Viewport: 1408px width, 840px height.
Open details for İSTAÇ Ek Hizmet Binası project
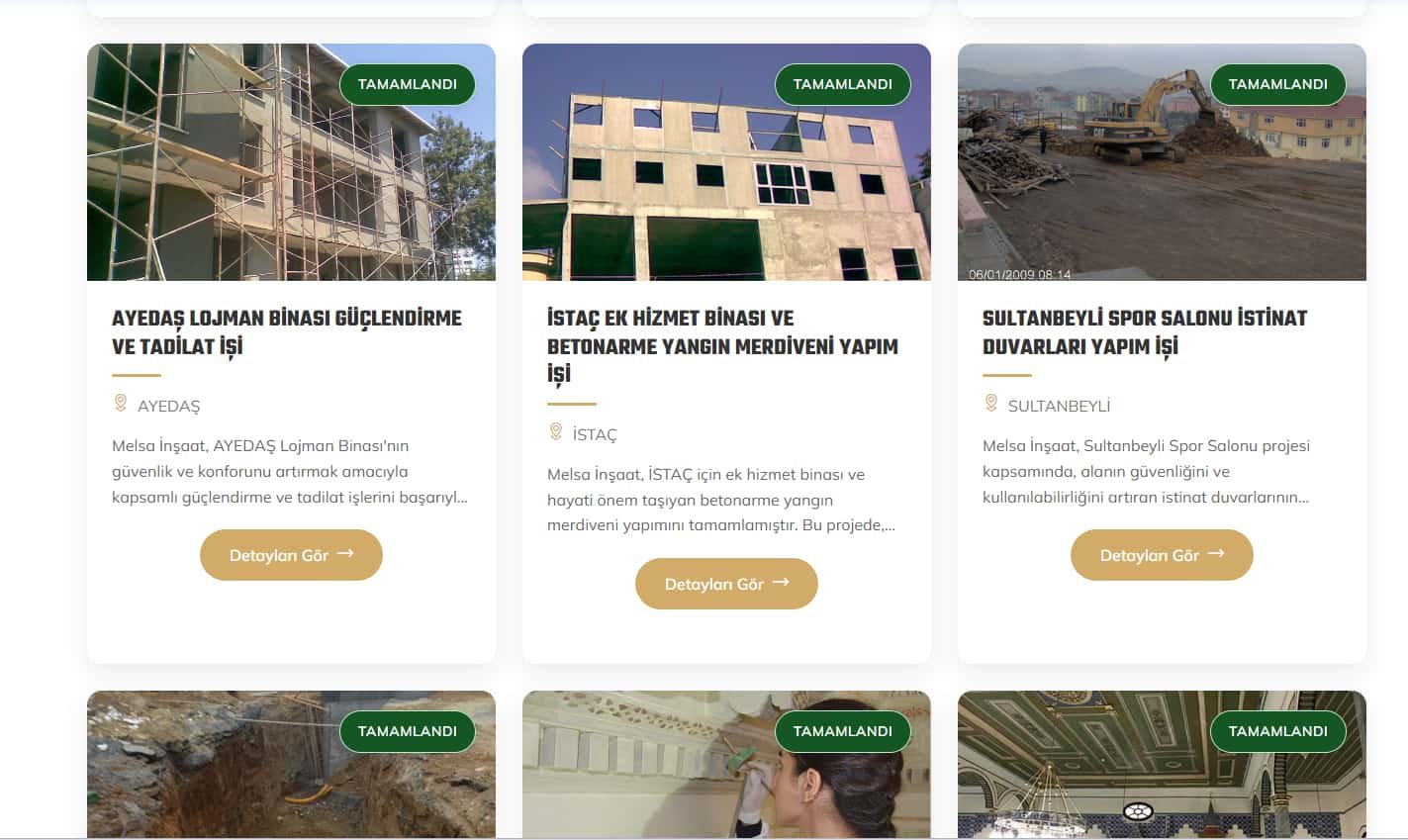point(726,584)
